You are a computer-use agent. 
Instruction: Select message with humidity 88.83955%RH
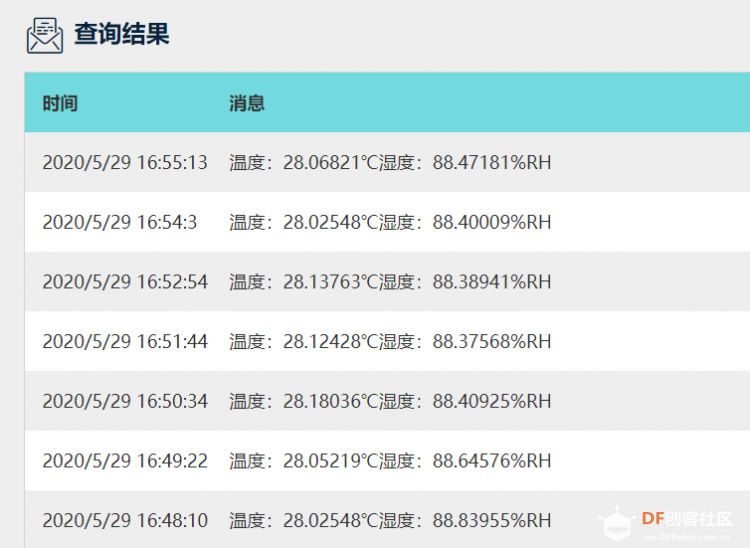coord(390,520)
